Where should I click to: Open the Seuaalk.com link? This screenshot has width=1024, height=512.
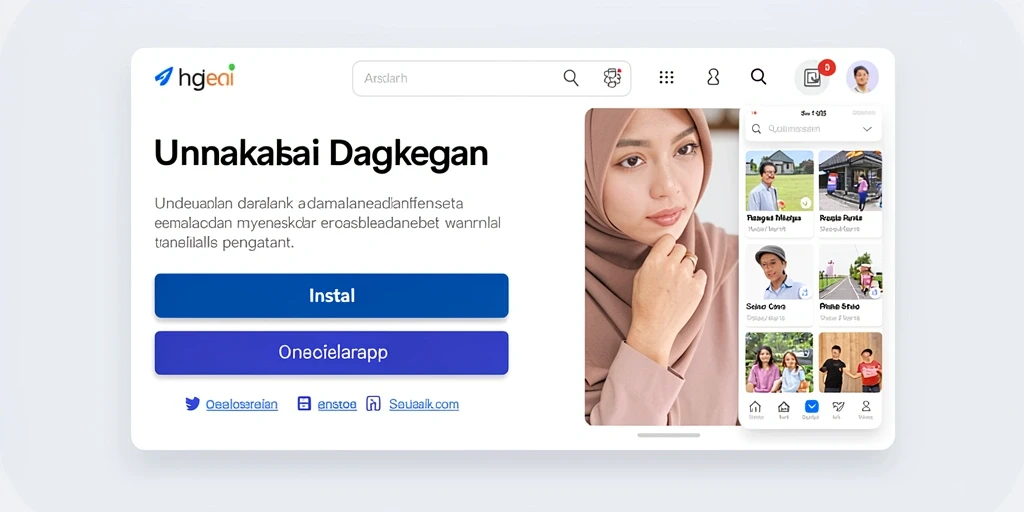[x=424, y=404]
